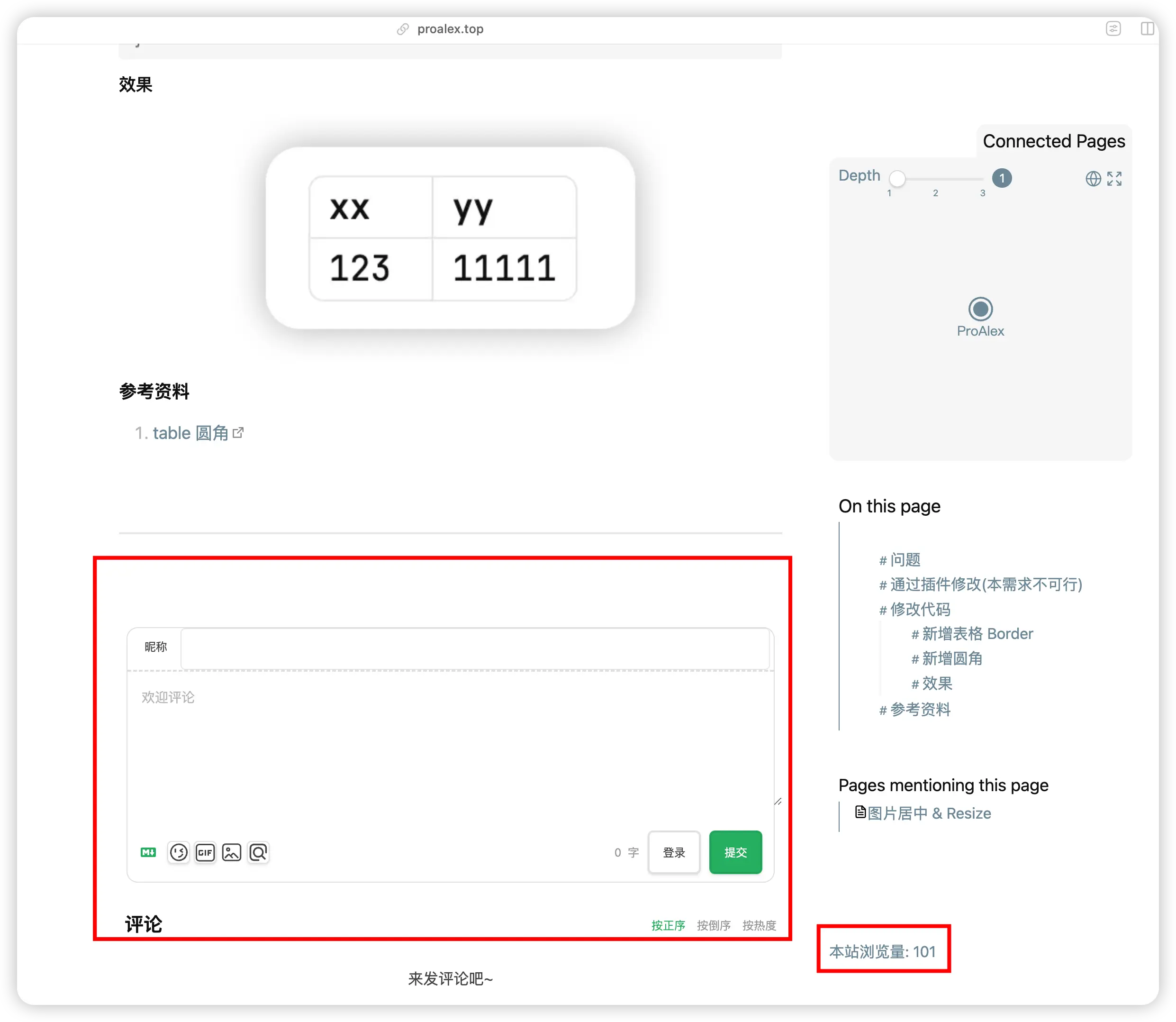Submit comment with the green 提交 button
The width and height of the screenshot is (1176, 1022).
735,852
